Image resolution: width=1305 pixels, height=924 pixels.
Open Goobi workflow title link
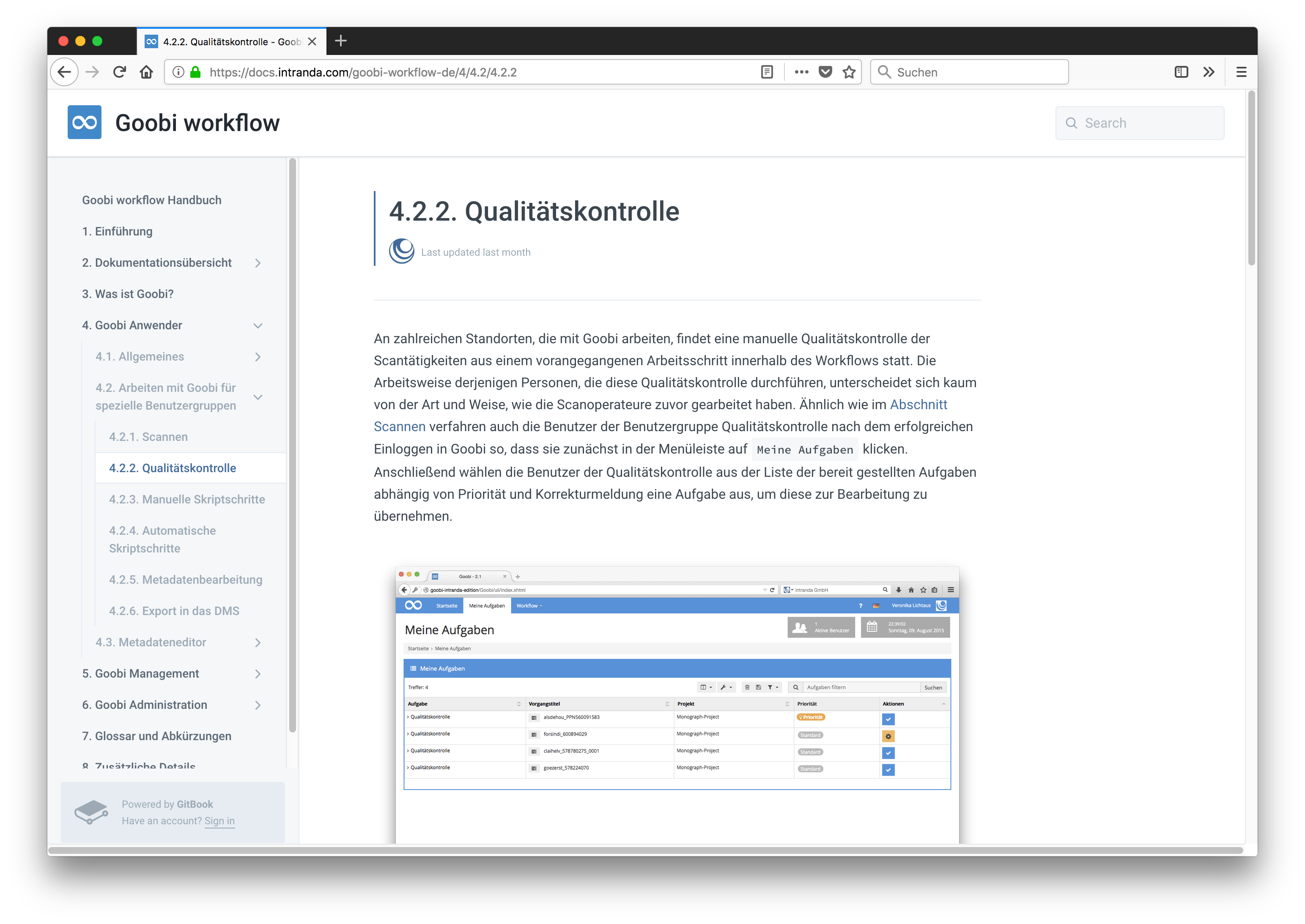point(197,123)
